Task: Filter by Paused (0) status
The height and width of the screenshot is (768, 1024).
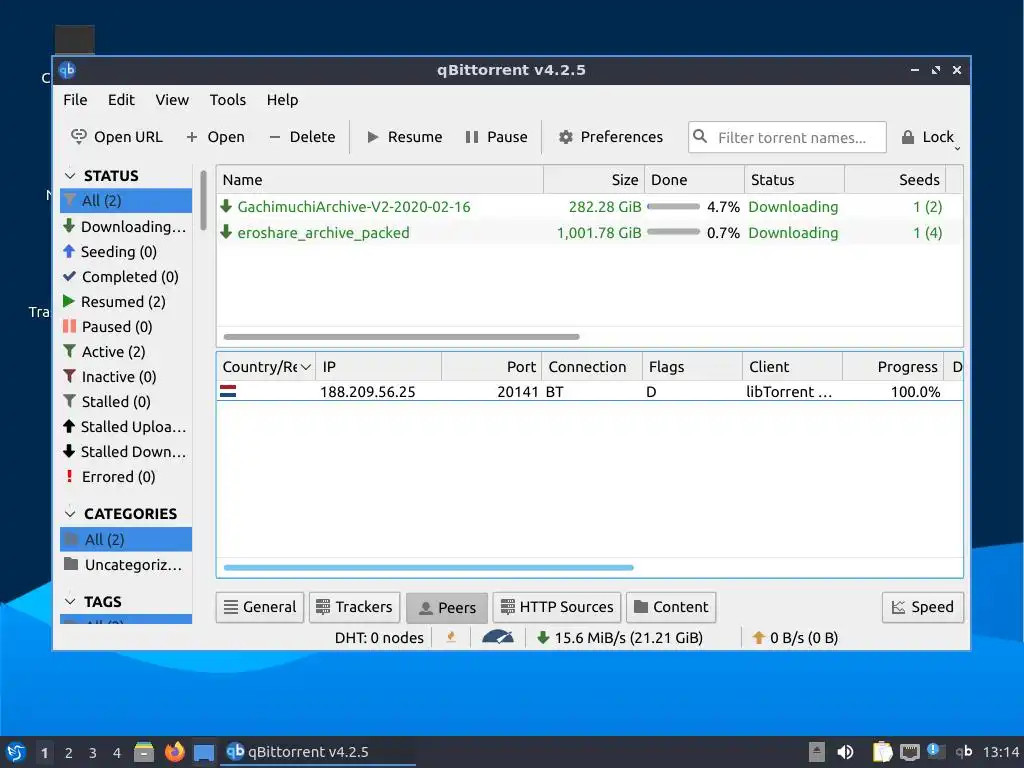Action: tap(126, 327)
